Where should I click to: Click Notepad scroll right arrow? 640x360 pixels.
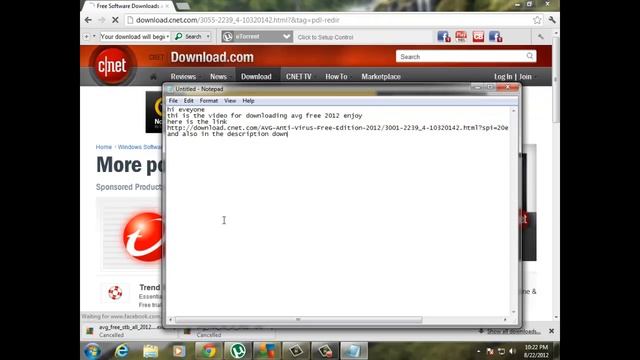[x=505, y=320]
